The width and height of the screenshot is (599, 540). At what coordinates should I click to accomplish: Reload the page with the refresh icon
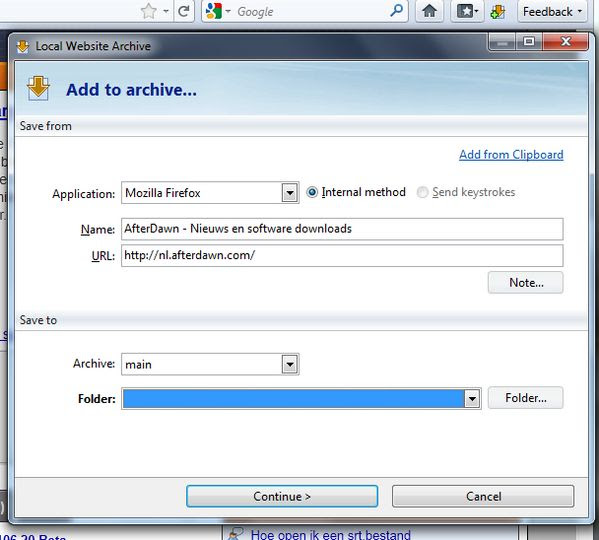click(x=184, y=11)
